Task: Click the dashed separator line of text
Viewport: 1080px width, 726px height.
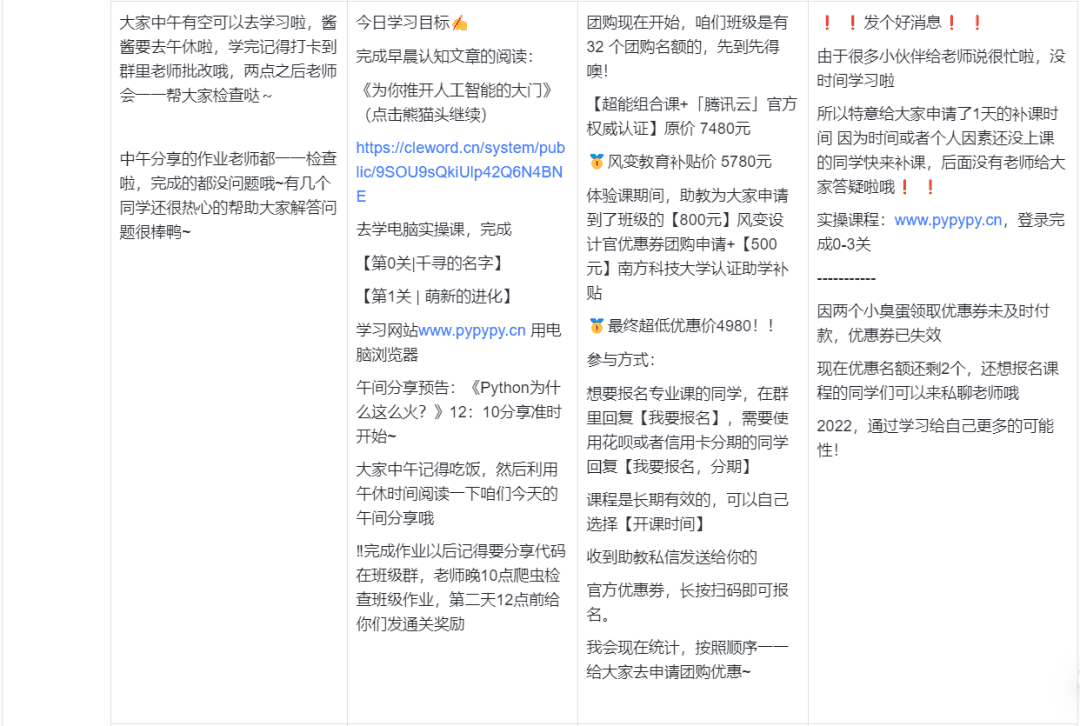Action: point(847,278)
